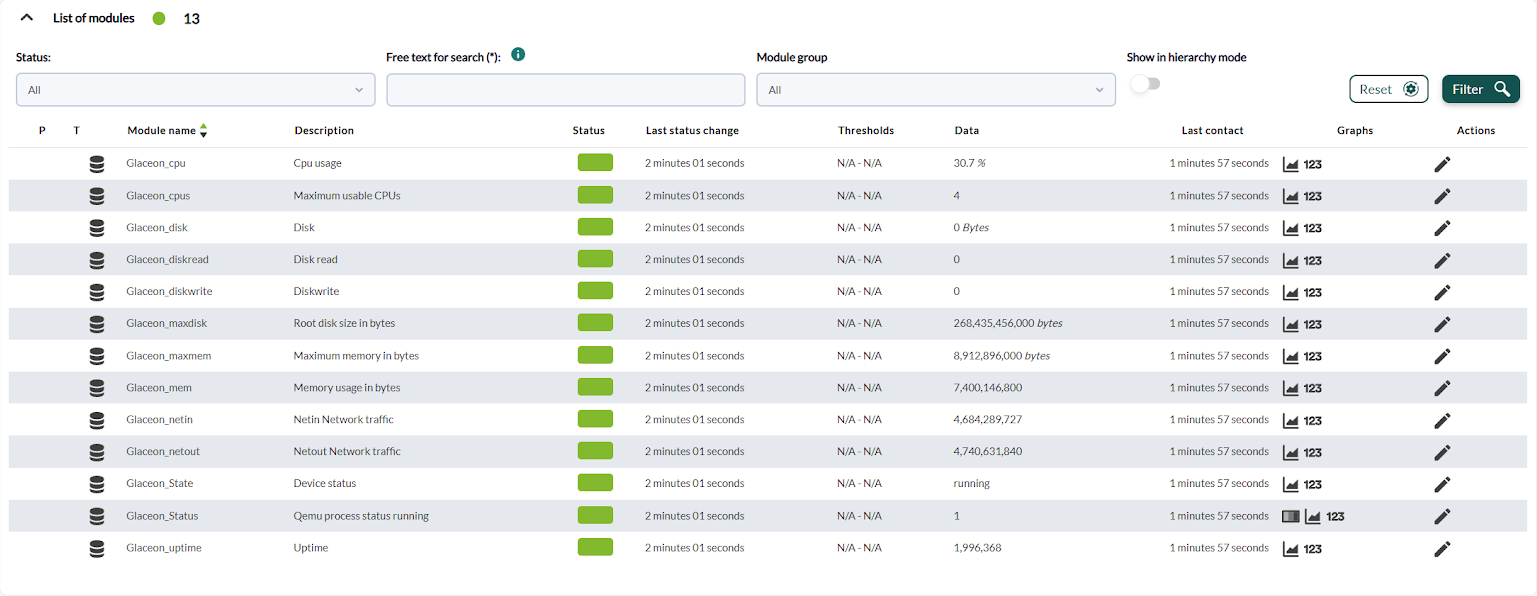Screen dimensions: 1537x596
Task: Sort by Module name column arrows
Action: 204,130
